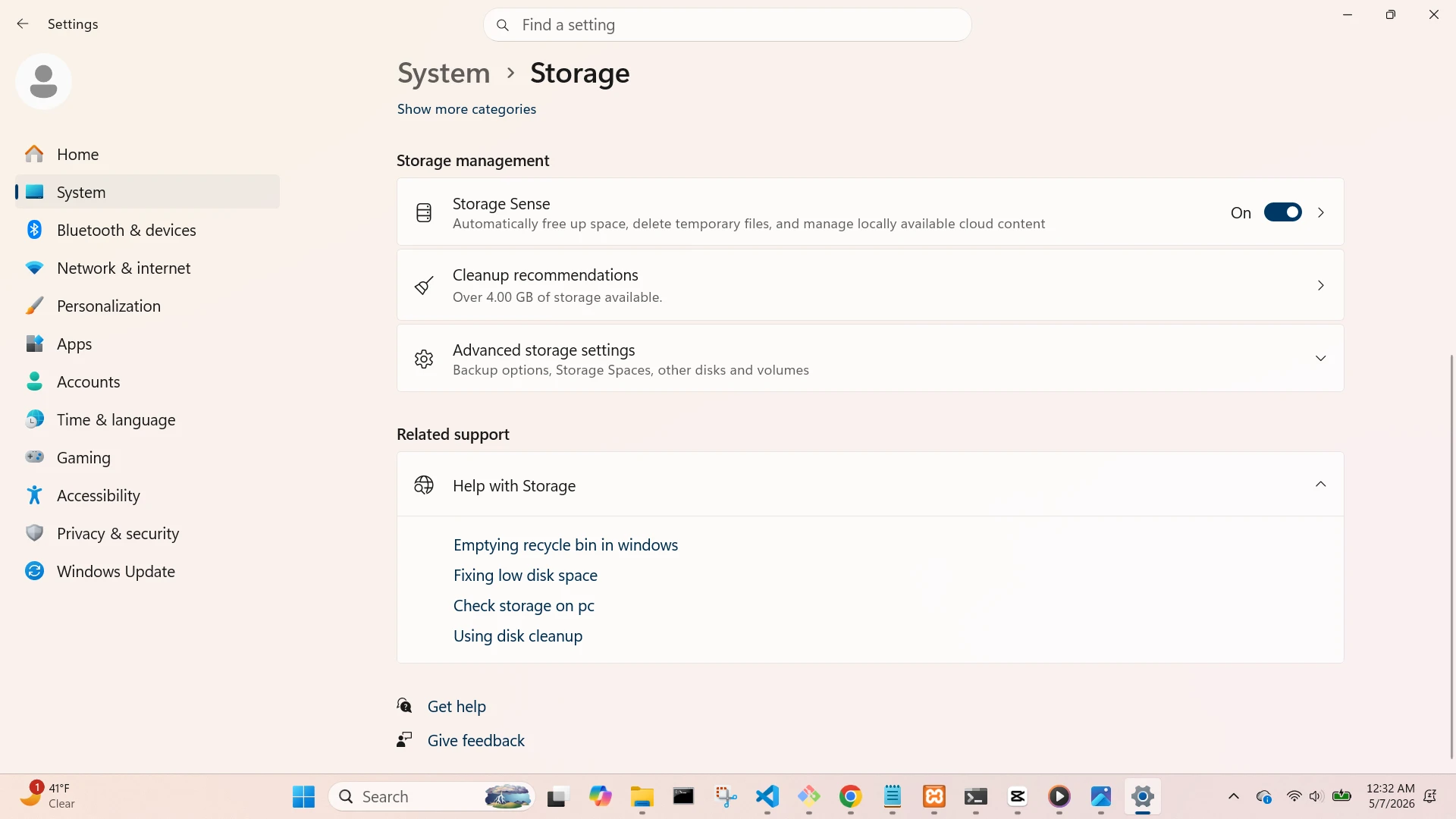Screen dimensions: 1456x819
Task: Select Accounts in the sidebar
Action: click(x=147, y=381)
